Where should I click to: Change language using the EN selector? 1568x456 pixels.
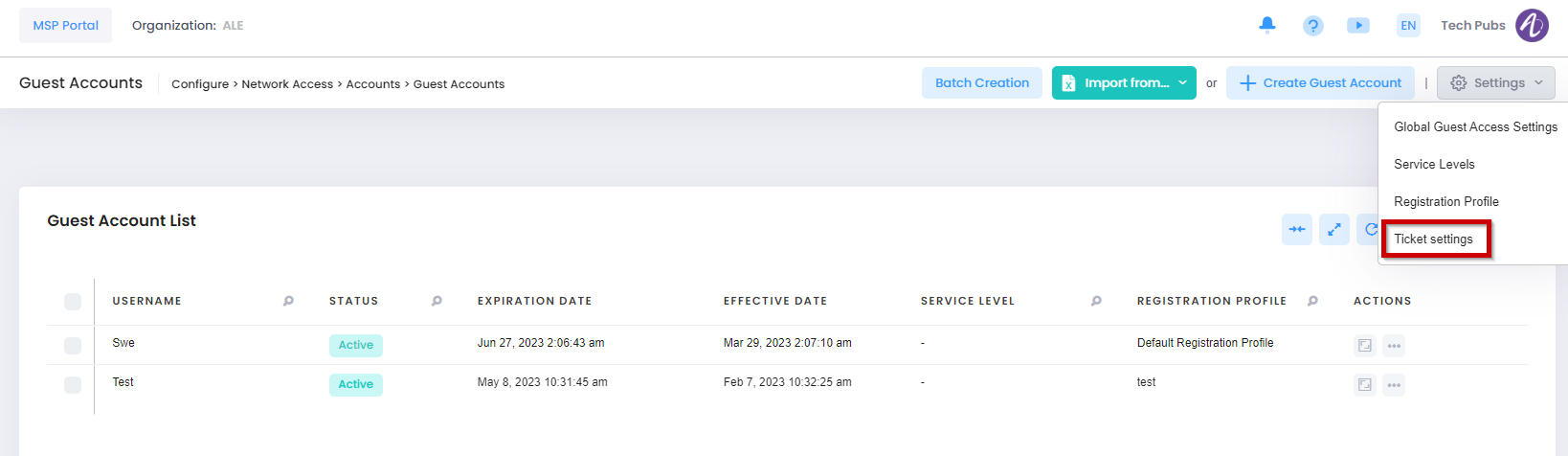(1407, 26)
